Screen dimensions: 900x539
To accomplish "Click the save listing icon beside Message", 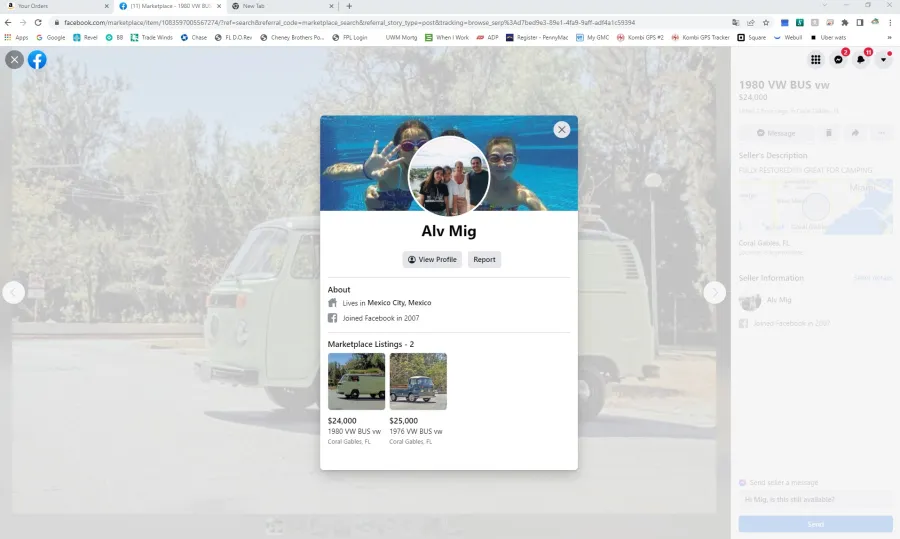I will (828, 133).
